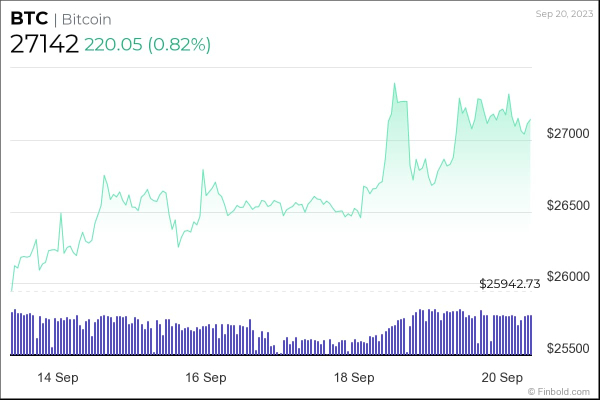Select the 16 Sep date marker
The width and height of the screenshot is (600, 400).
205,377
